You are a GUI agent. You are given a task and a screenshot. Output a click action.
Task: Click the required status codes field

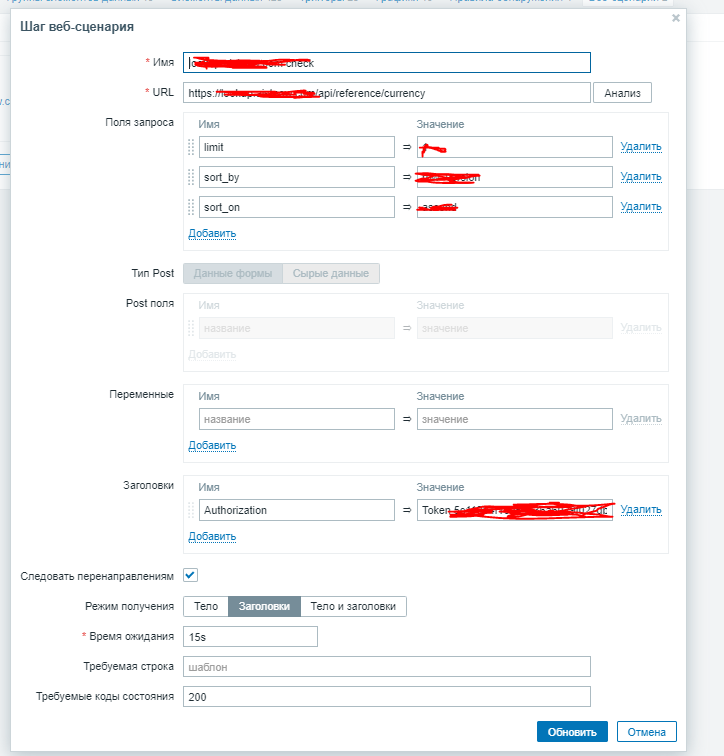click(387, 696)
